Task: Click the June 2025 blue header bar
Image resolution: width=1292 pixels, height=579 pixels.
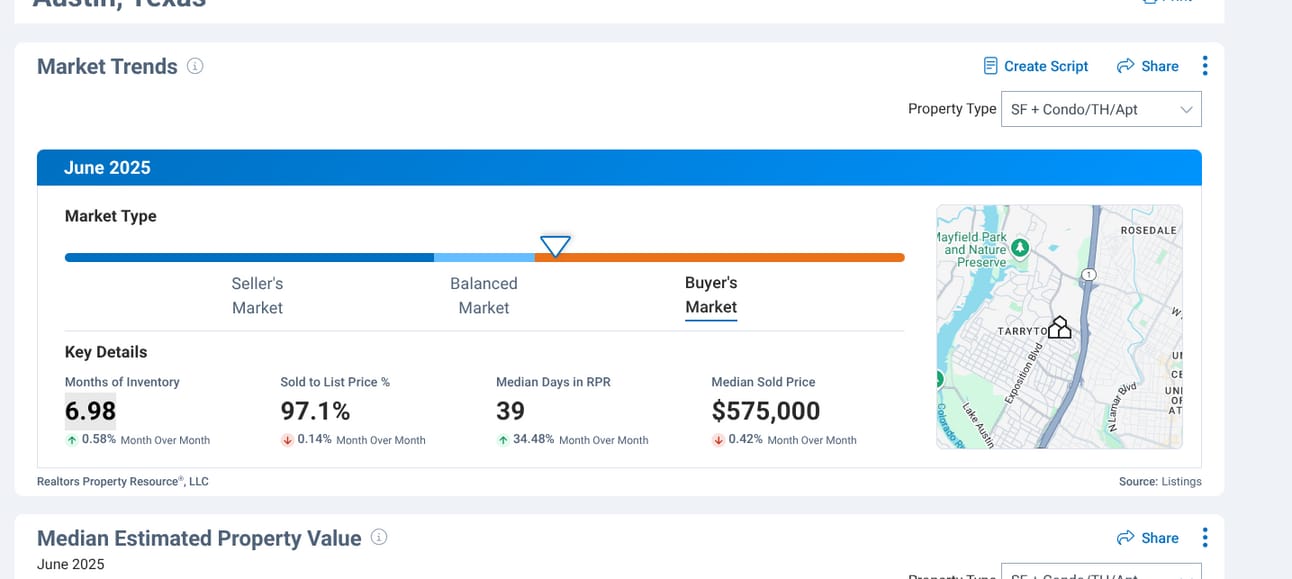Action: click(x=619, y=168)
